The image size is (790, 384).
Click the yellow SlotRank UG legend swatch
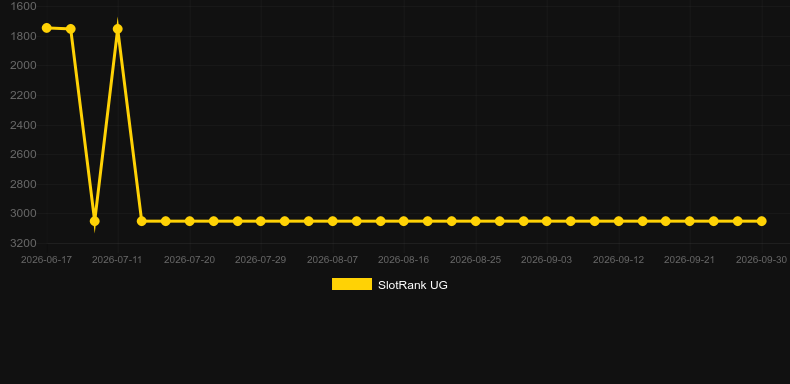[352, 284]
